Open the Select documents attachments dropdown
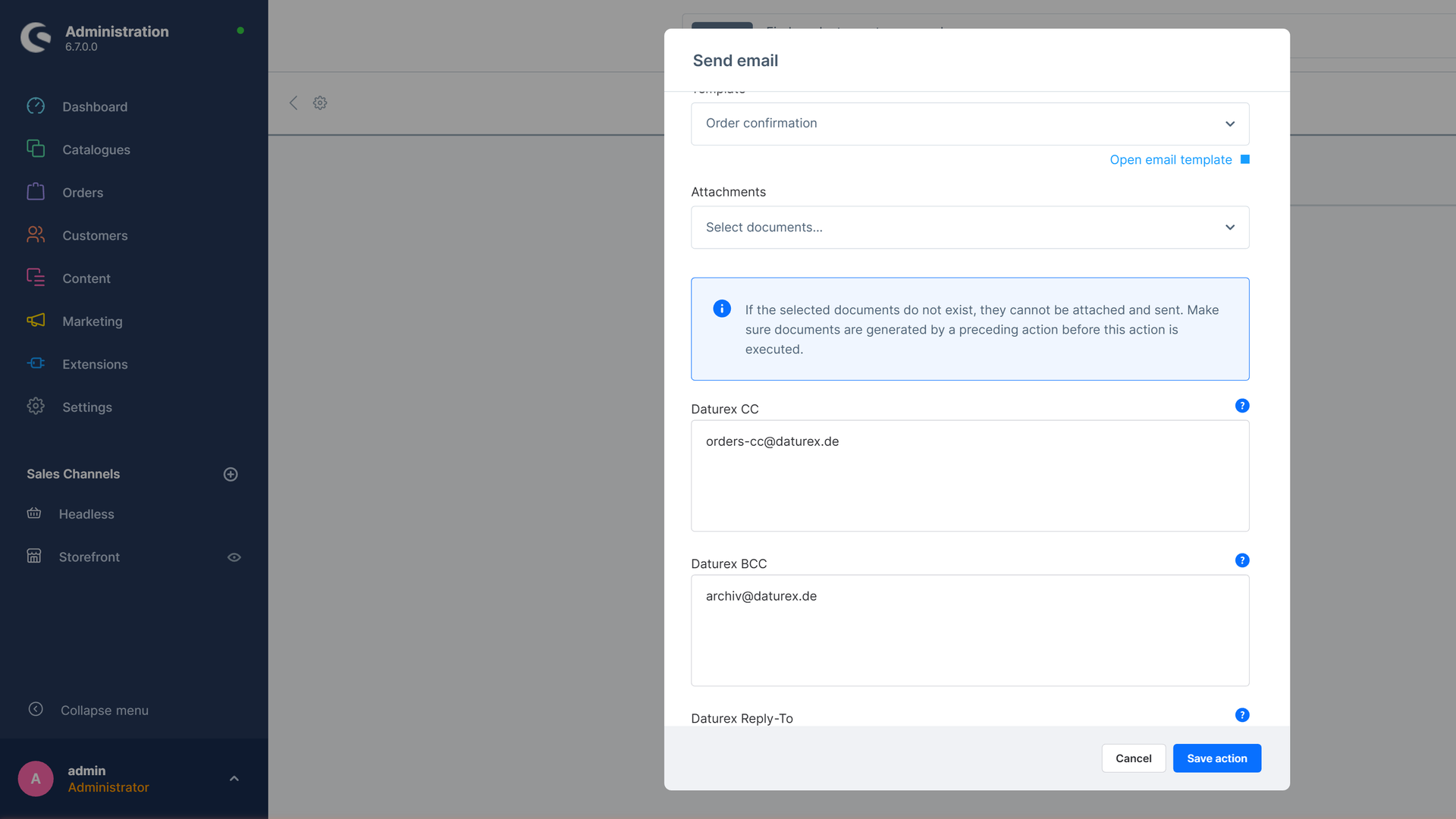This screenshot has width=1456, height=819. pos(970,227)
